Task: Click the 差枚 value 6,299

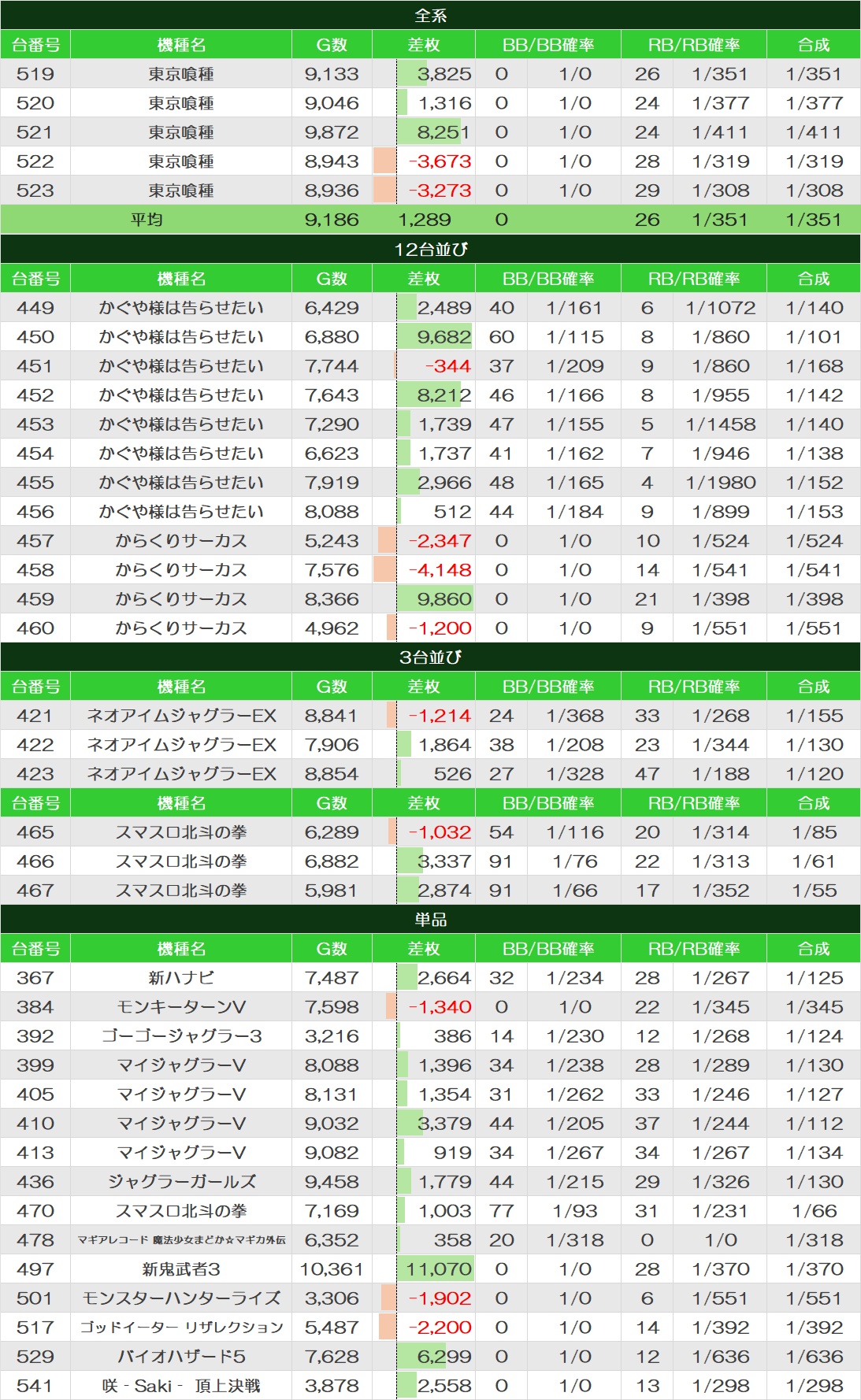Action: [x=444, y=1357]
